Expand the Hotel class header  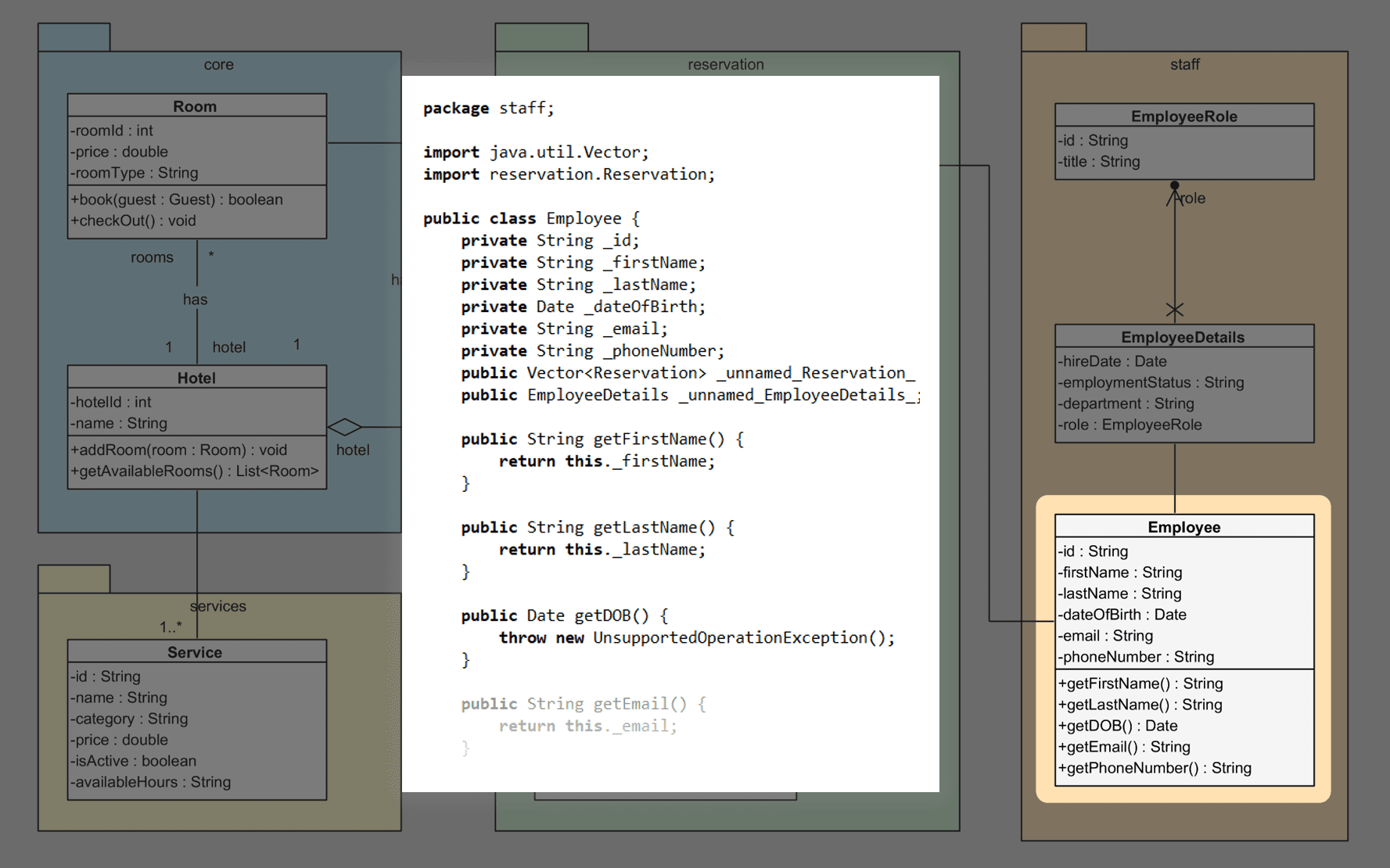(x=196, y=378)
